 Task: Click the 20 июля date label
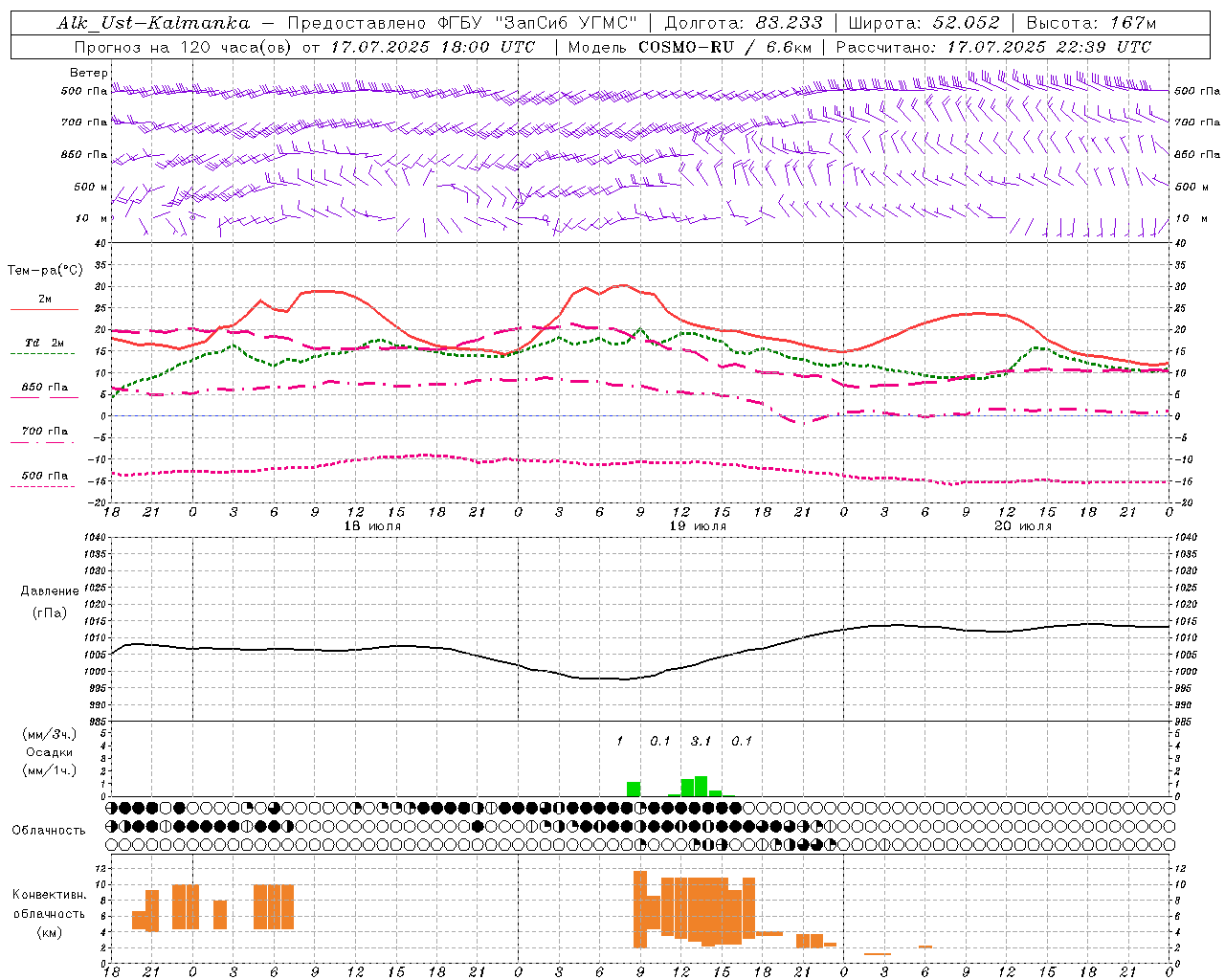point(1022,526)
